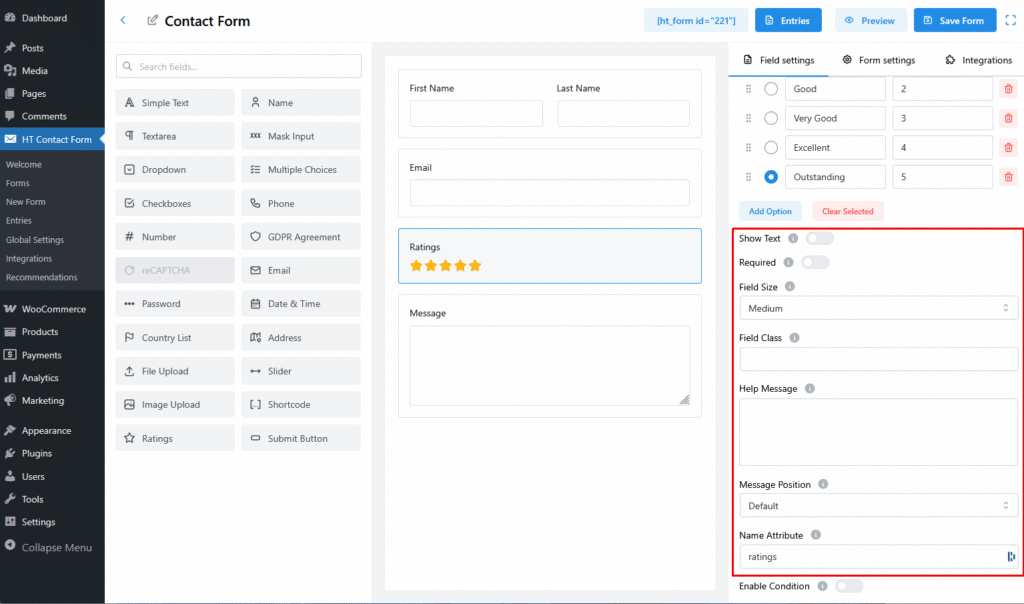Select the Excellent radio button
The width and height of the screenshot is (1024, 604).
(771, 148)
